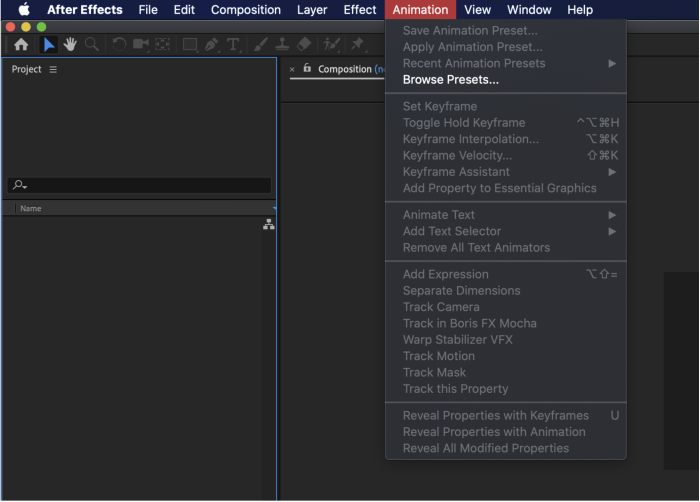Click Keyframe Velocity menu entry
This screenshot has height=502, width=700.
coord(506,155)
